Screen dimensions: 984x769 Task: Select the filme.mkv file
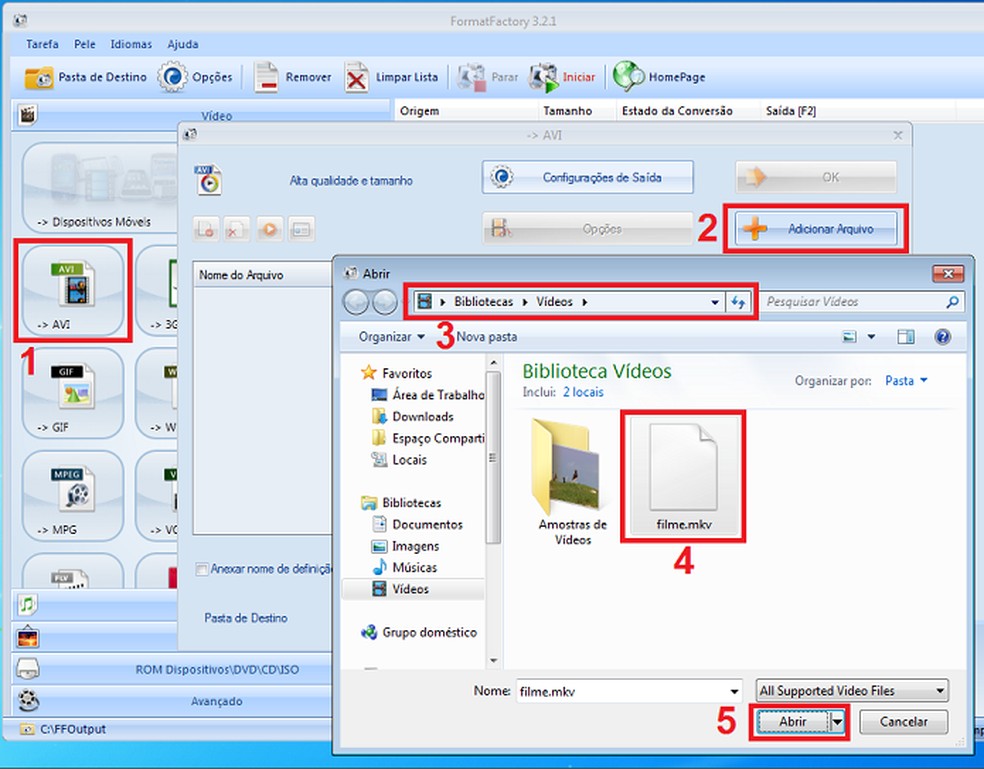coord(683,477)
